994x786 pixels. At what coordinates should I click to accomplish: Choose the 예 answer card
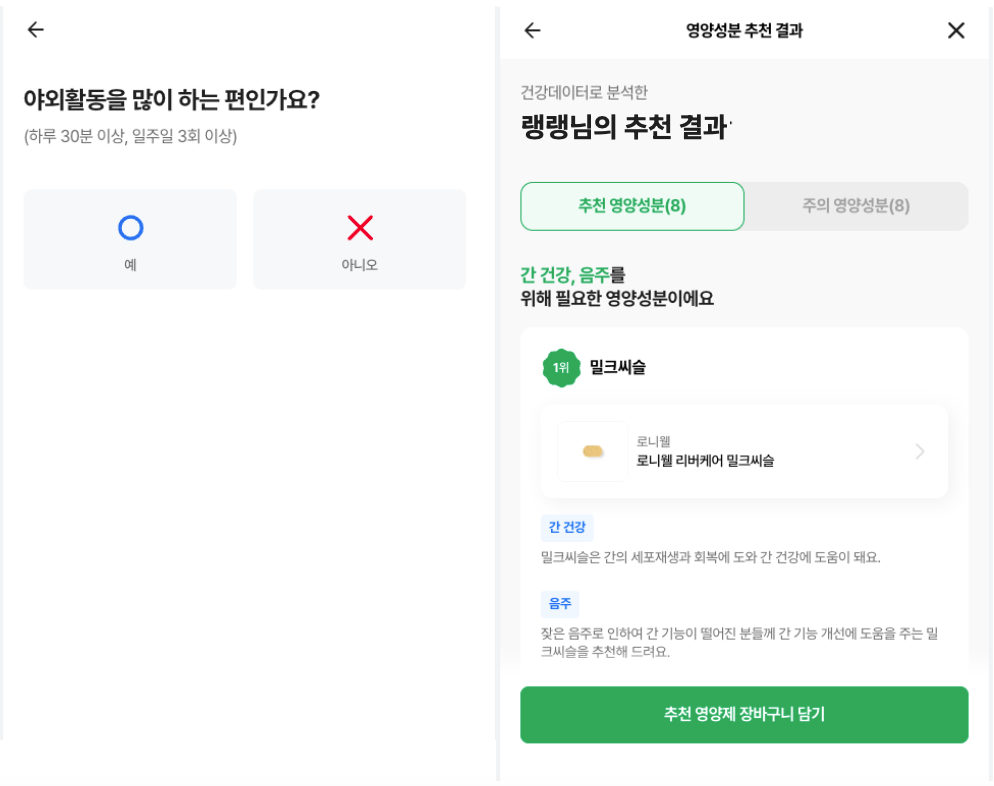130,239
